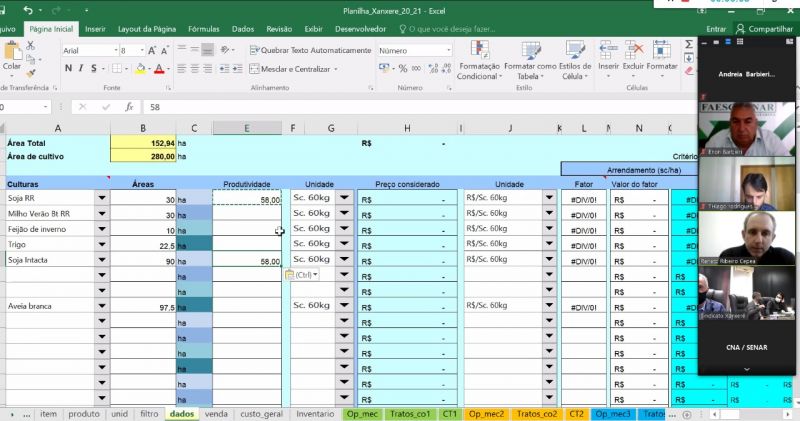The width and height of the screenshot is (800, 421).
Task: Align text right in ribbon
Action: click(x=207, y=68)
